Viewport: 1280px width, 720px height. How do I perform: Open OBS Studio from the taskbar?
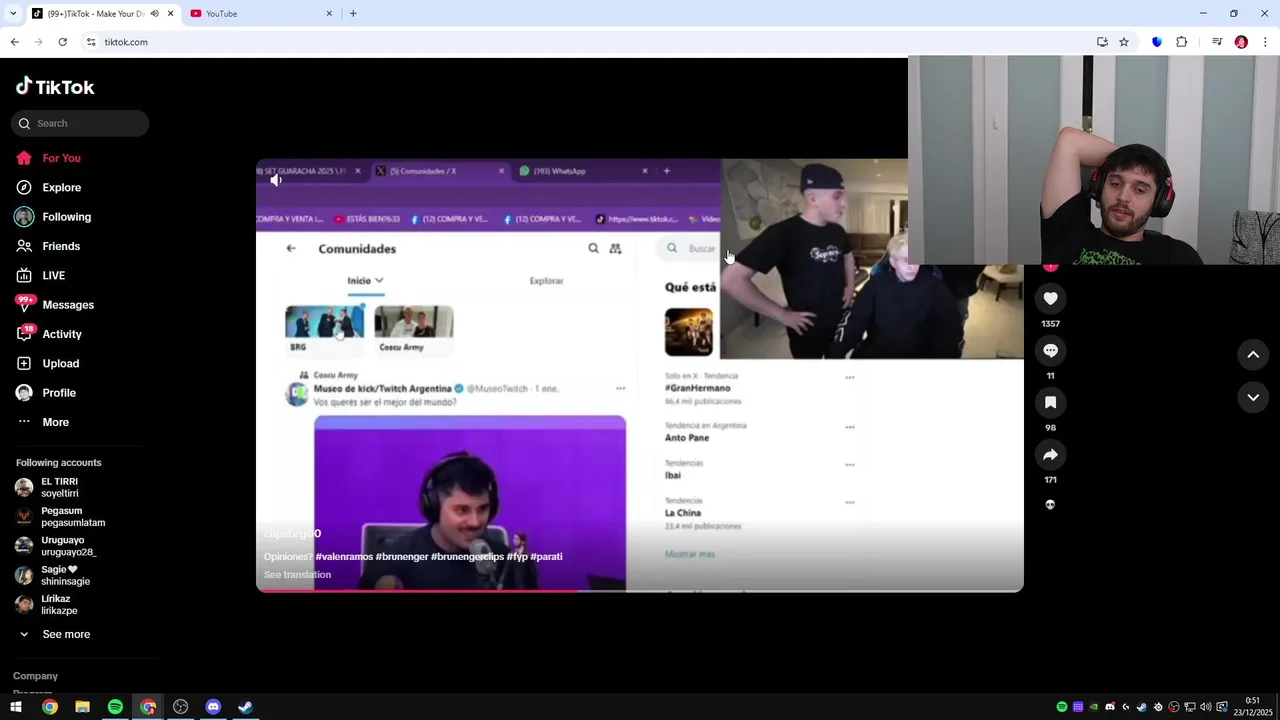coord(180,707)
